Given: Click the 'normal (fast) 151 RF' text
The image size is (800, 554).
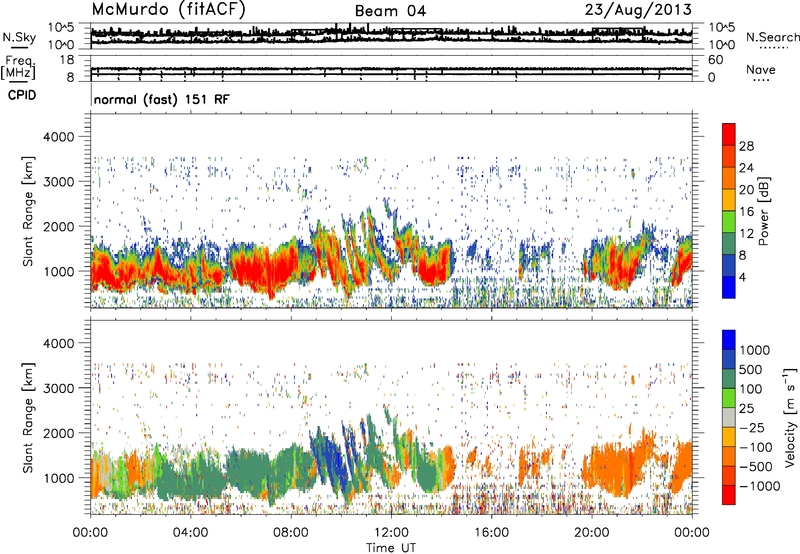Looking at the screenshot, I should click(162, 99).
